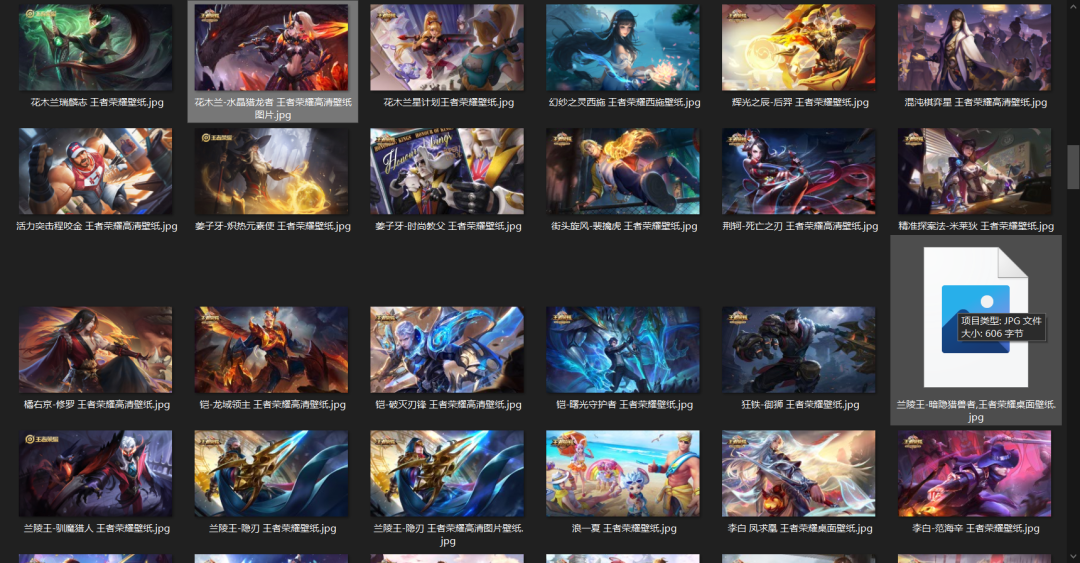This screenshot has height=563, width=1080.
Task: Select file name 橘右京-修罗 王者荣耀高清壁纸.jpg
Action: point(96,405)
